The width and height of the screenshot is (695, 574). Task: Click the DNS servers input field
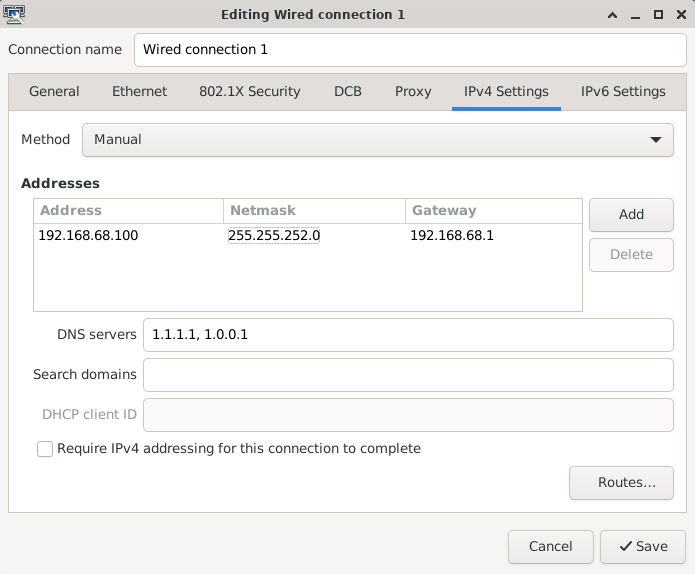408,335
